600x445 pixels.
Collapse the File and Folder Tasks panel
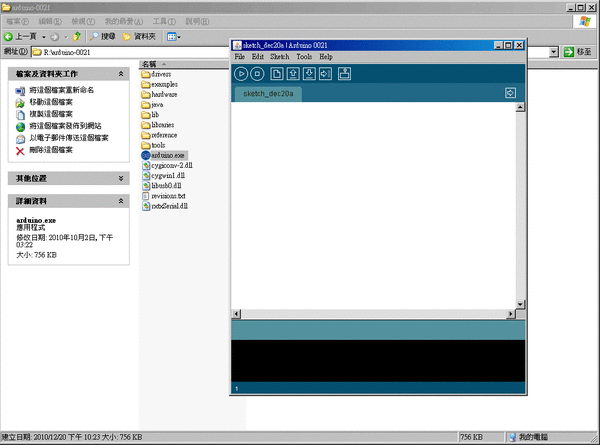121,74
